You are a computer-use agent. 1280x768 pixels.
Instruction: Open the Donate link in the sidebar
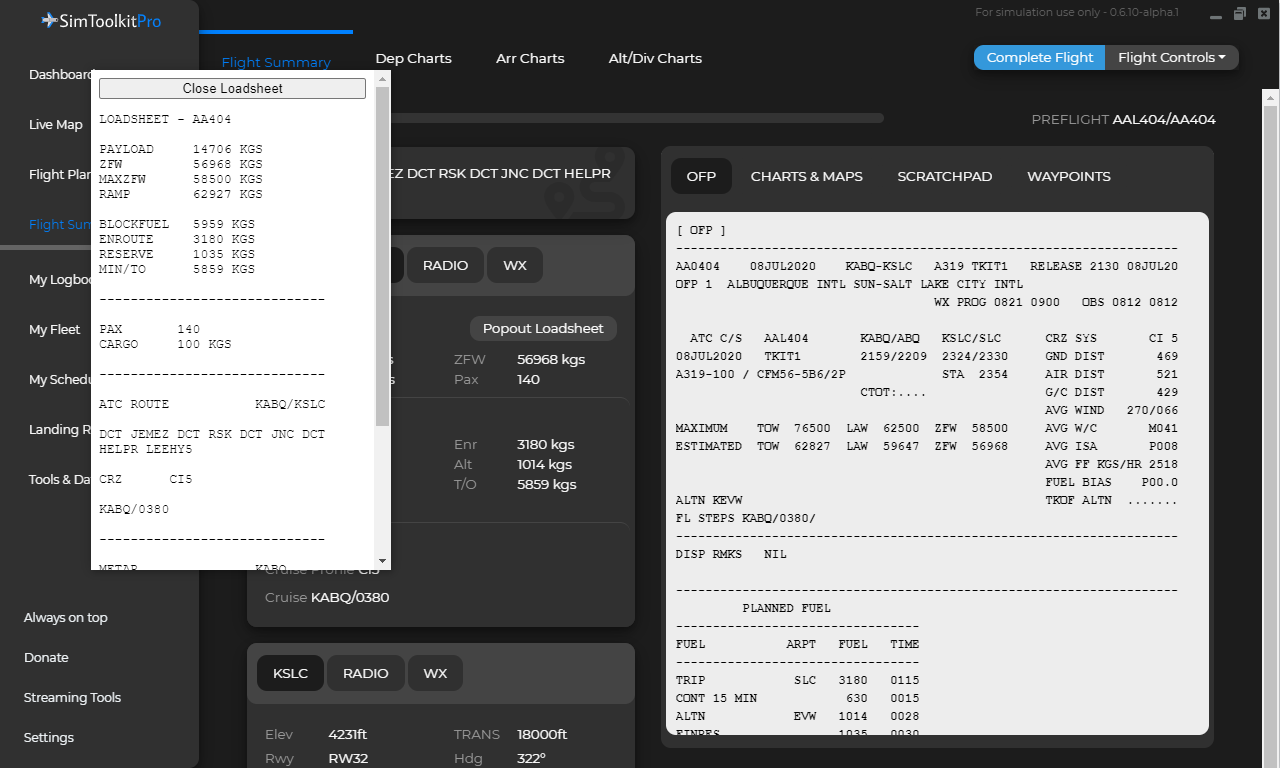[46, 658]
